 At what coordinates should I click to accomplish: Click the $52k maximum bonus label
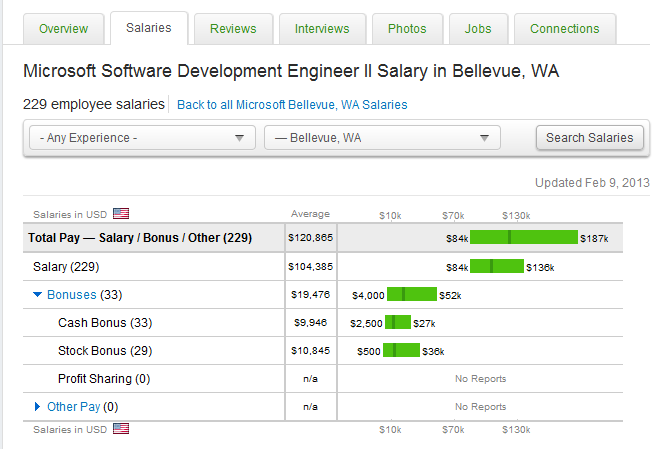pyautogui.click(x=450, y=296)
